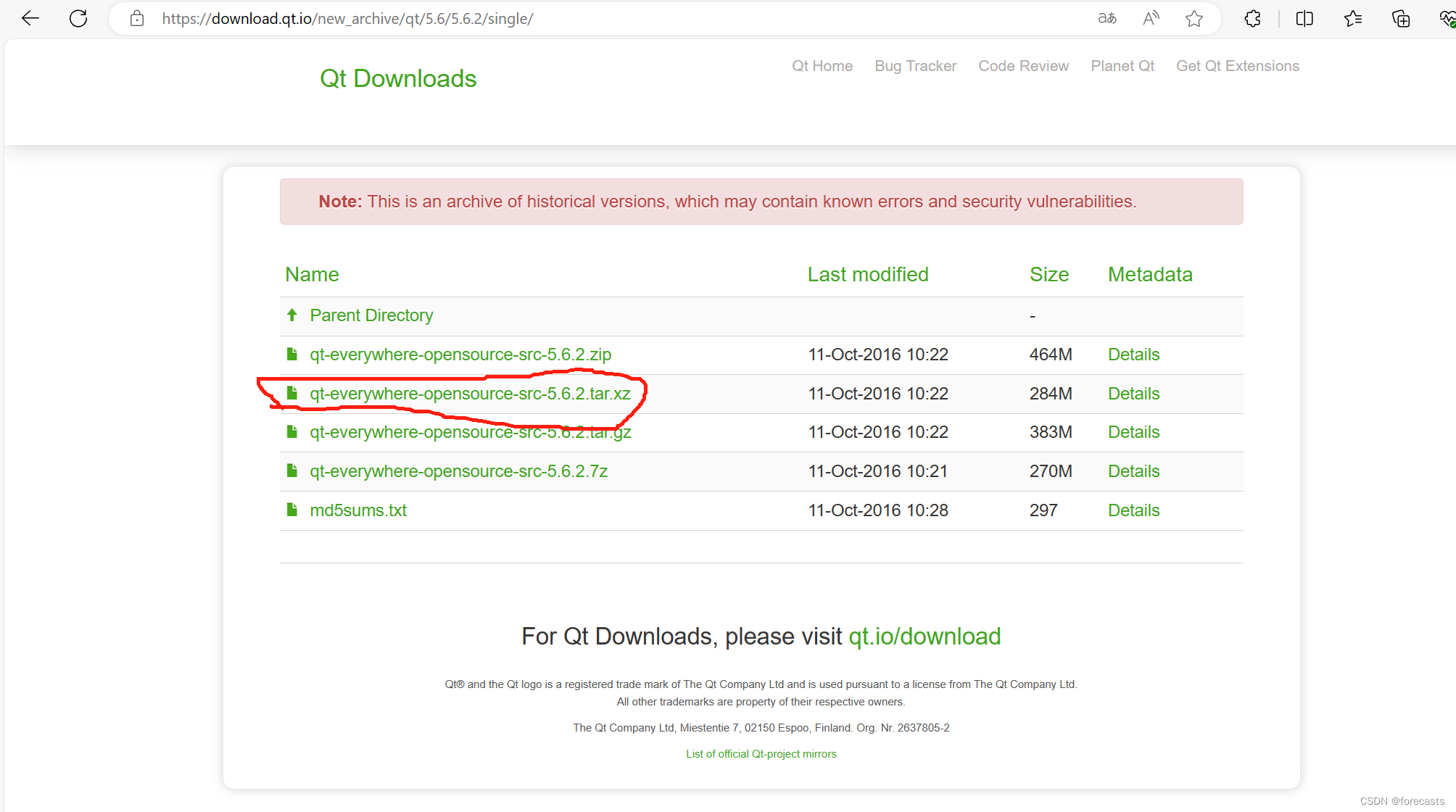Screen dimensions: 1456x812
Task: Open Details for the tar.xz file
Action: coord(1133,394)
